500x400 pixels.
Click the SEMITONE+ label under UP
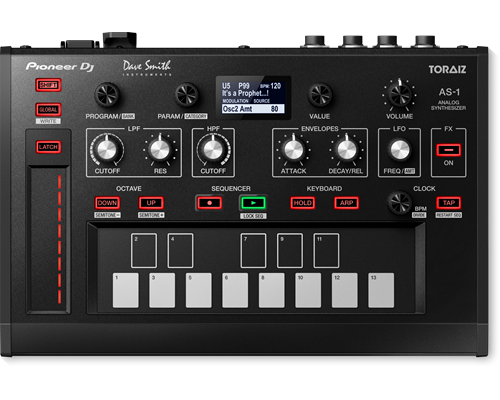pos(151,215)
